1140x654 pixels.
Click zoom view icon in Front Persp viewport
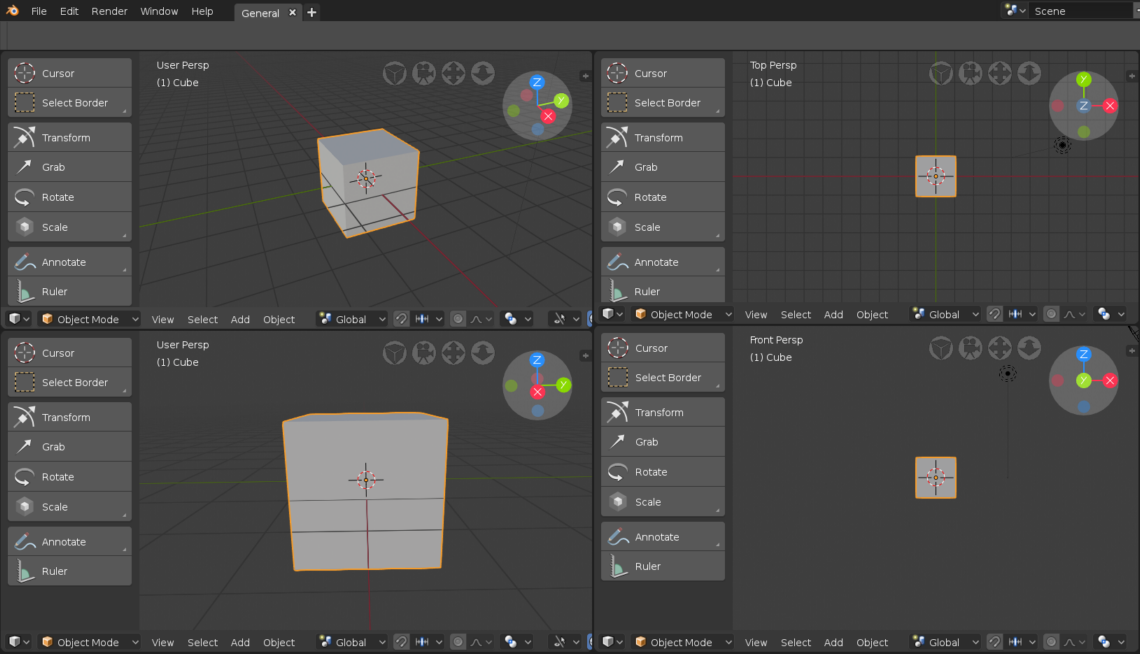pos(1029,348)
